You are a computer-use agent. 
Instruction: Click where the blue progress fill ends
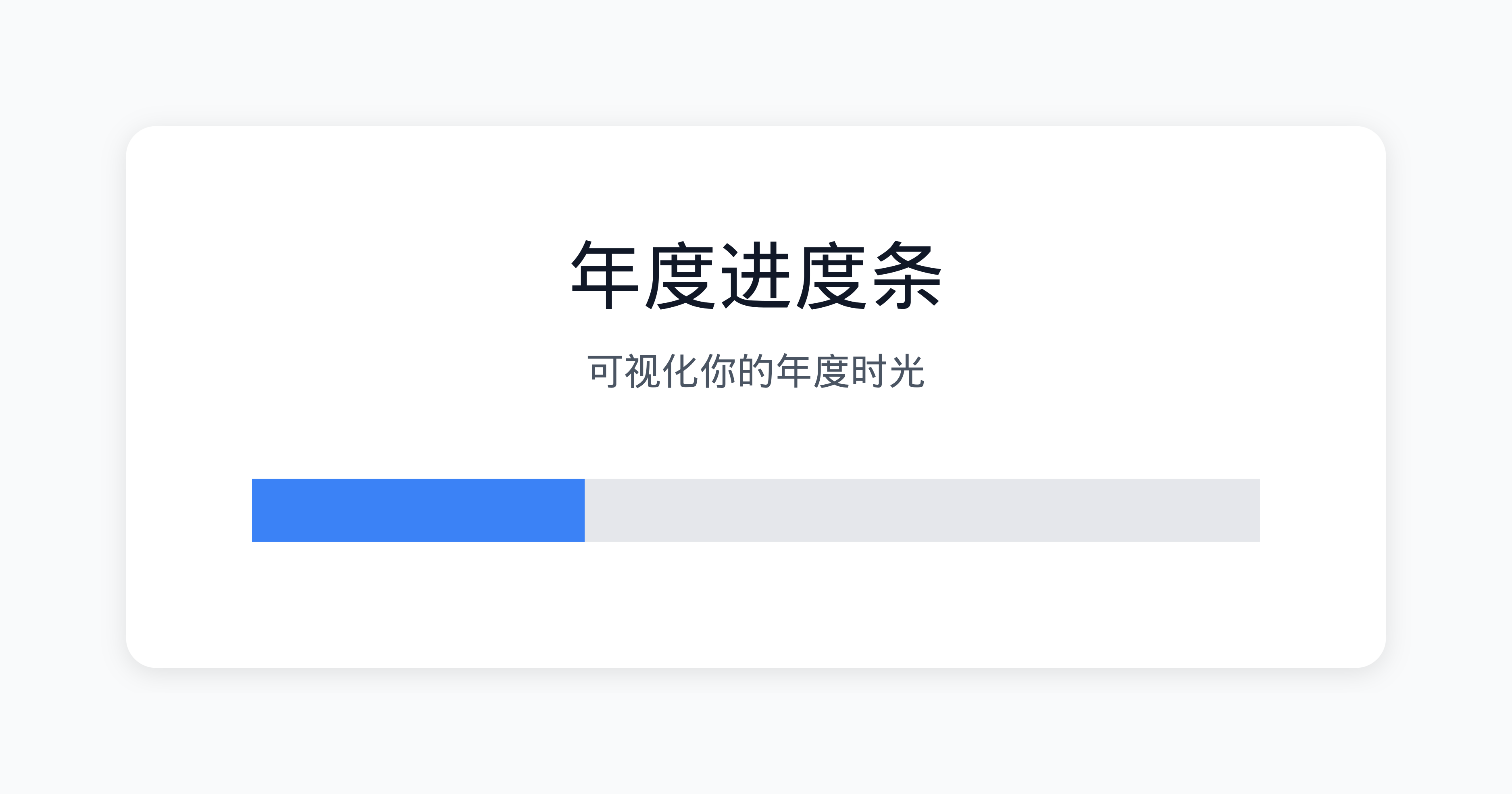tap(583, 510)
